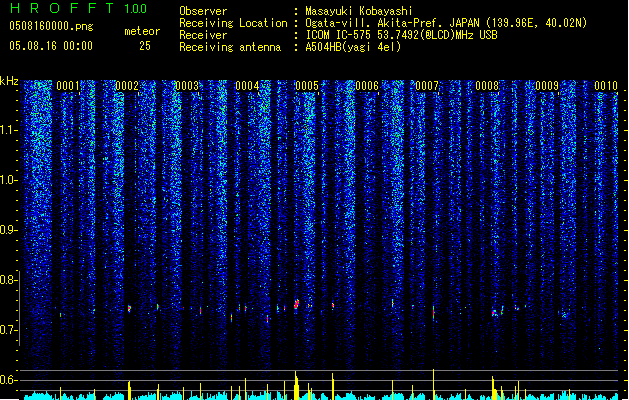Select the file name 0508160000.png

[51, 26]
